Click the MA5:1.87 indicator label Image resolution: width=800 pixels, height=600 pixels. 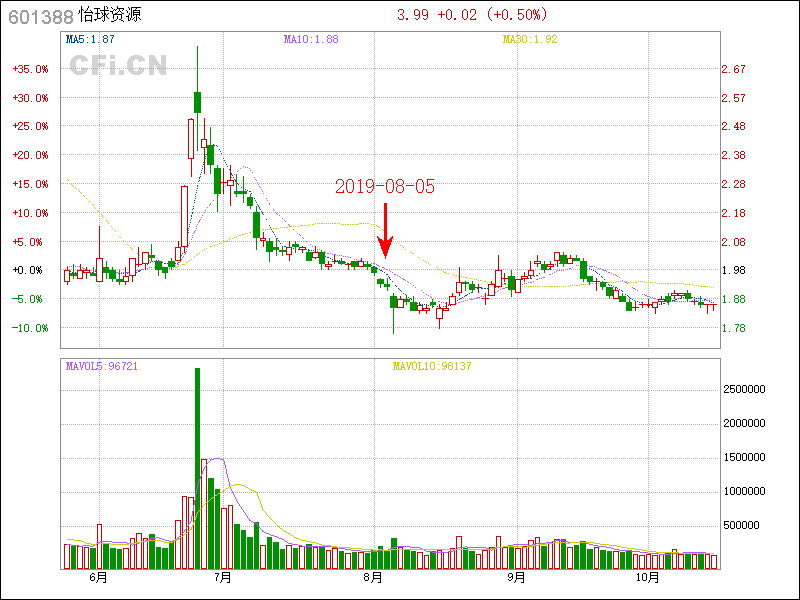pos(90,39)
